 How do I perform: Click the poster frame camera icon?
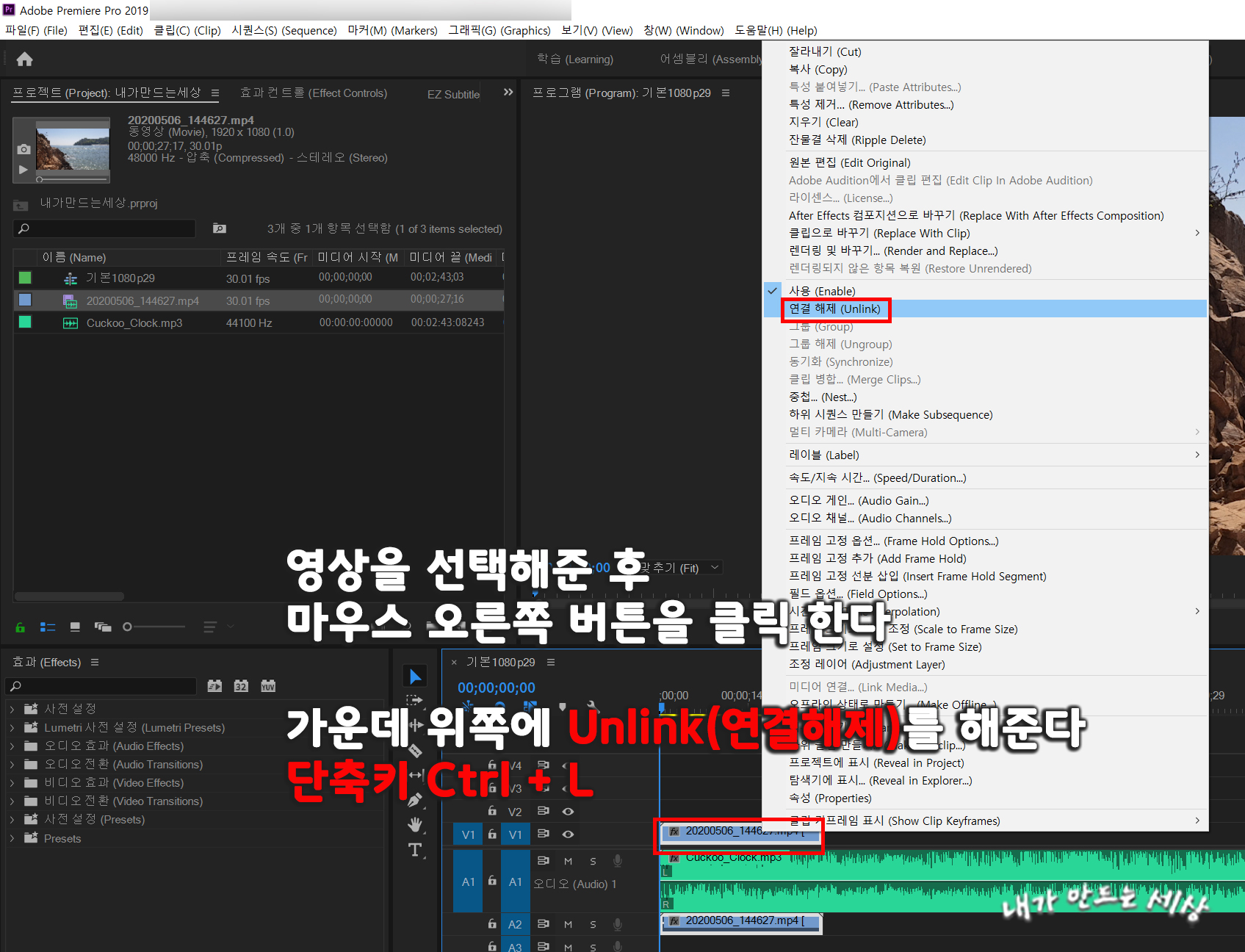24,149
